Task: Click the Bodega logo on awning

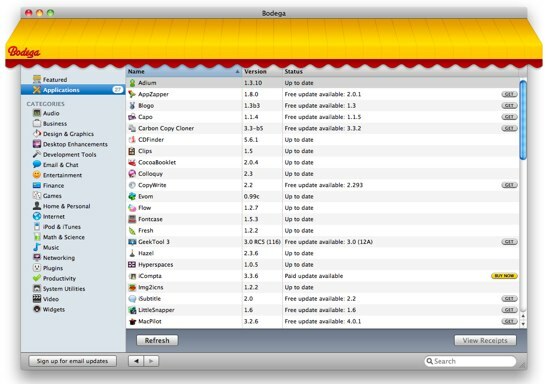Action: pos(24,52)
